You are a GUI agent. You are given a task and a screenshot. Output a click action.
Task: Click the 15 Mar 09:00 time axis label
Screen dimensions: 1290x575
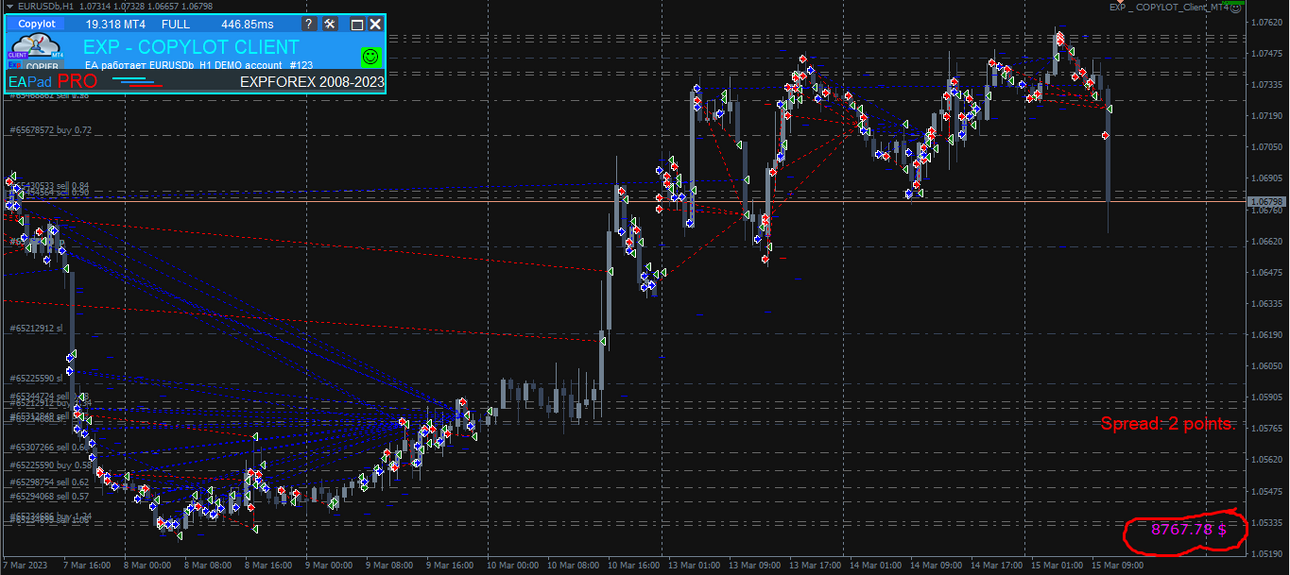pos(1119,565)
